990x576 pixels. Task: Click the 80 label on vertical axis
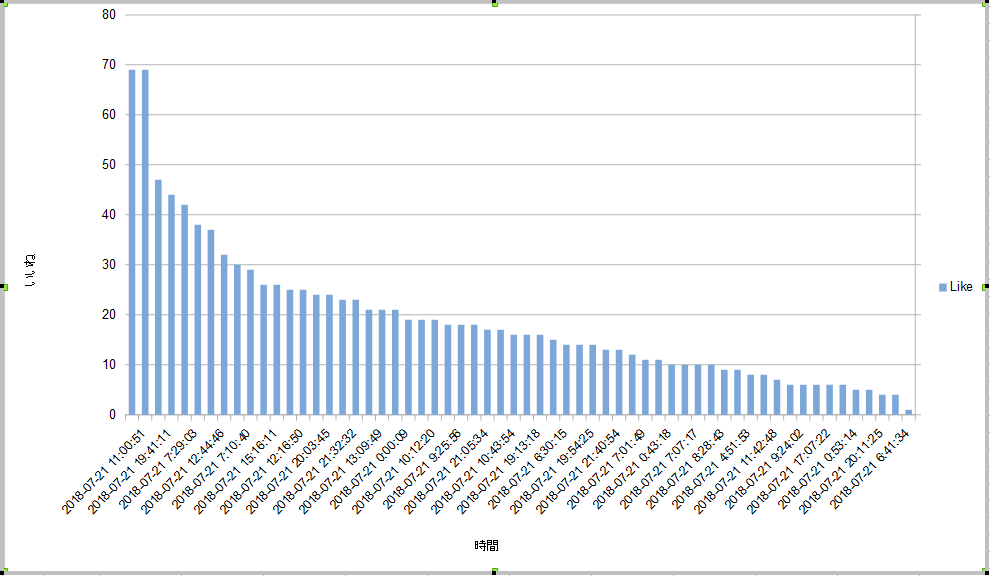coord(109,15)
